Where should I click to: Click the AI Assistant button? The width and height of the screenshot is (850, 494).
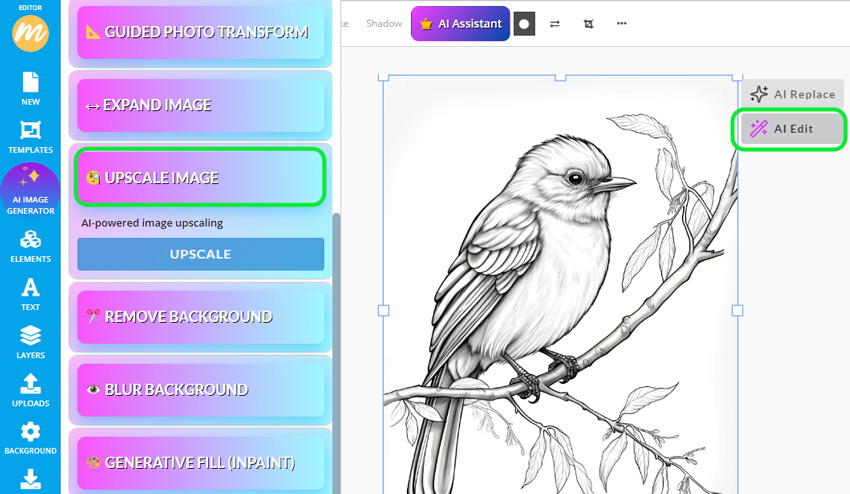coord(460,24)
